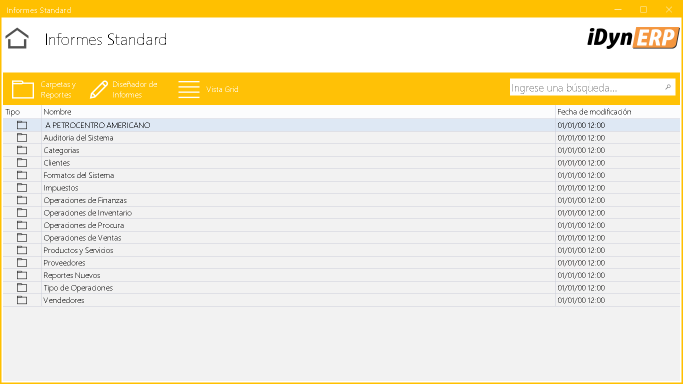Select the Operaciones de Finanzas row

pyautogui.click(x=342, y=200)
